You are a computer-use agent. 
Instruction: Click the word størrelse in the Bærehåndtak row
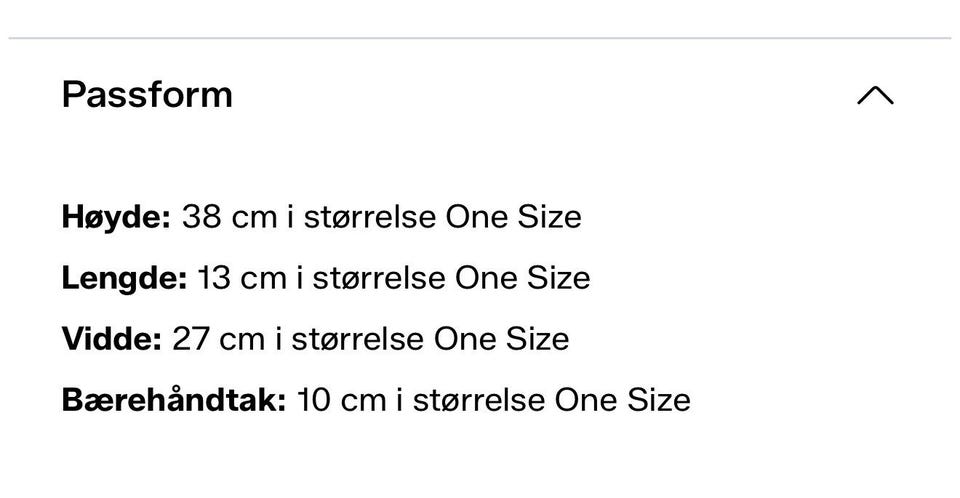click(479, 401)
